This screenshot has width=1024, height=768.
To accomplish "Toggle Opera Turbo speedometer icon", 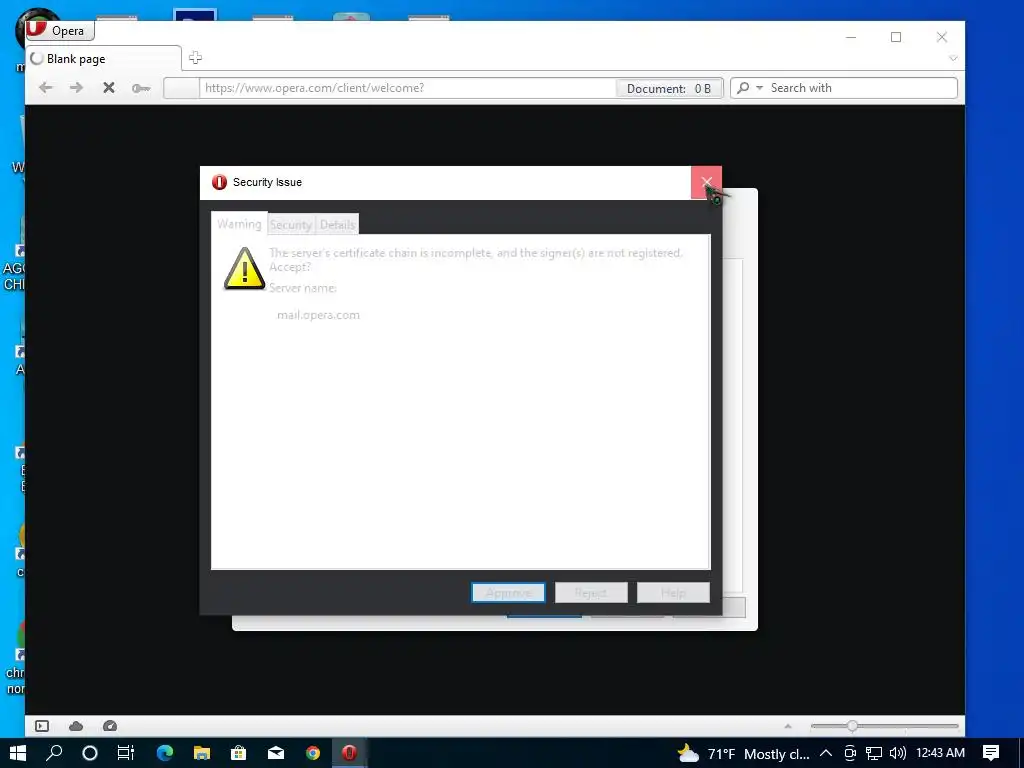I will (110, 726).
